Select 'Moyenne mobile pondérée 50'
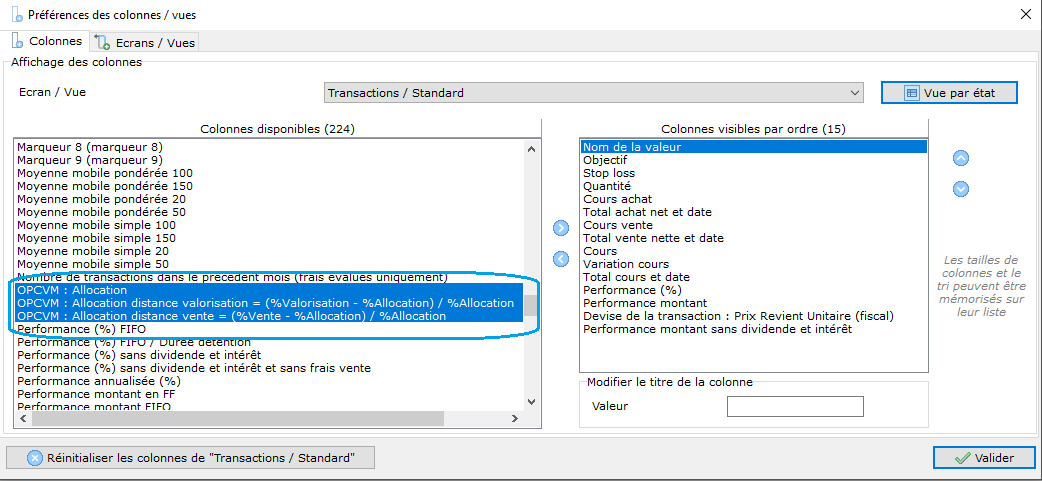1042x481 pixels. click(269, 212)
